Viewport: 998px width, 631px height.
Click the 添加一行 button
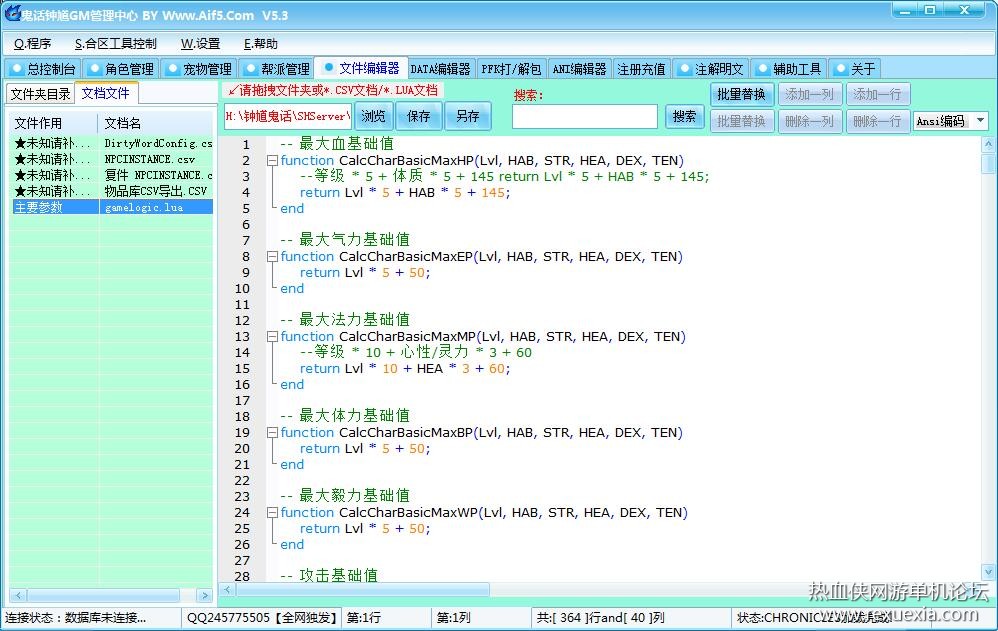(x=878, y=94)
